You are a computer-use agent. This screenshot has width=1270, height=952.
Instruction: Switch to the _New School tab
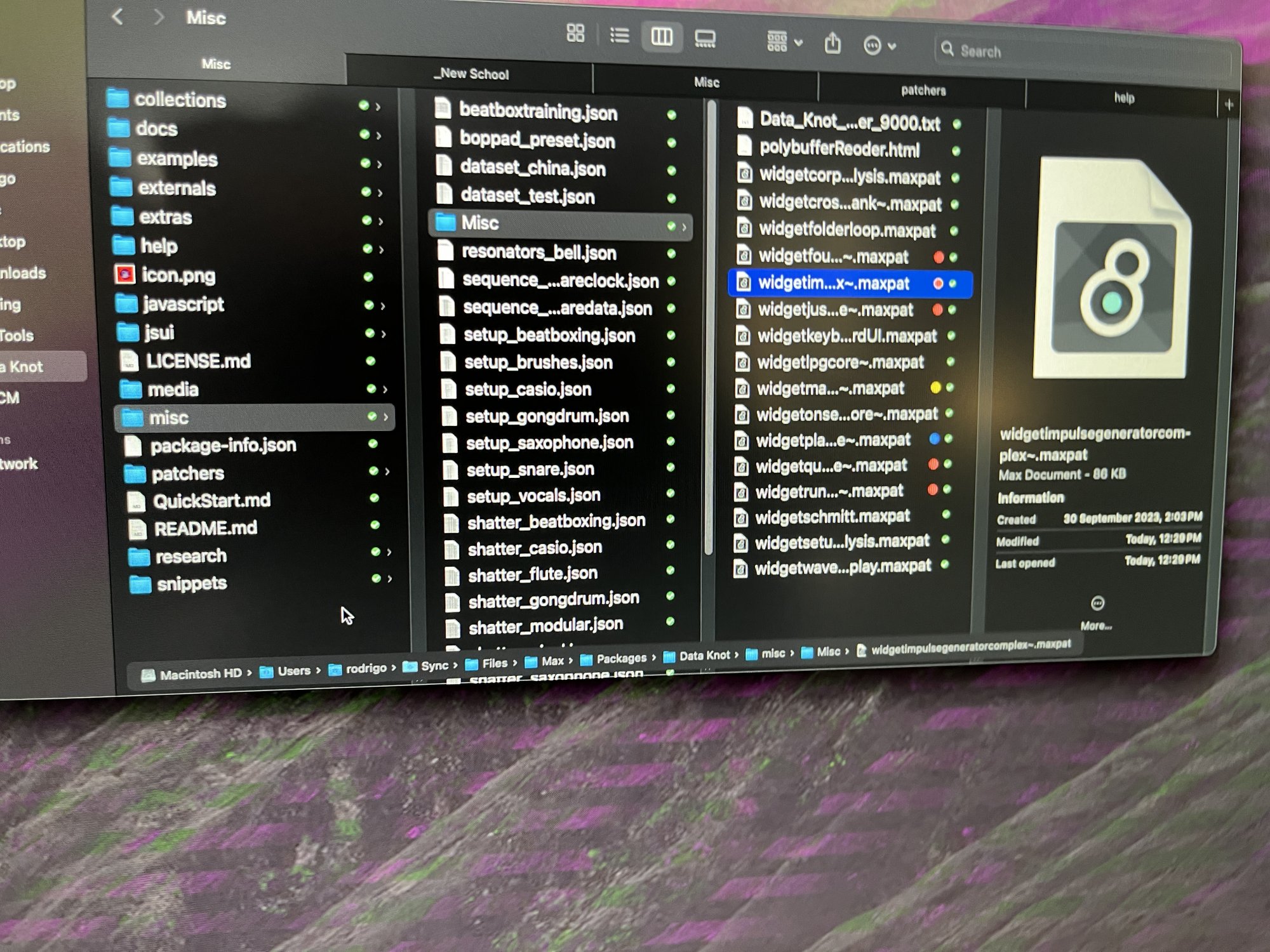pyautogui.click(x=471, y=74)
